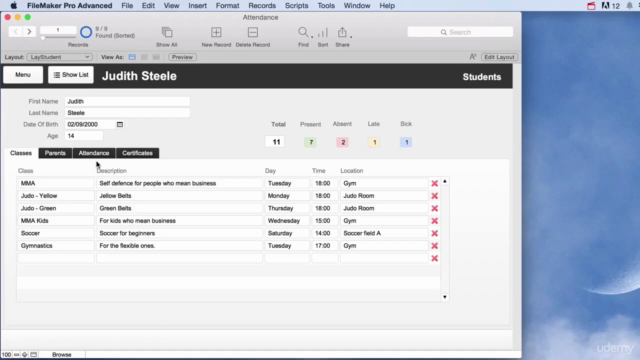Viewport: 640px width, 360px height.
Task: Click the Delete Record toolbar icon
Action: tap(253, 32)
